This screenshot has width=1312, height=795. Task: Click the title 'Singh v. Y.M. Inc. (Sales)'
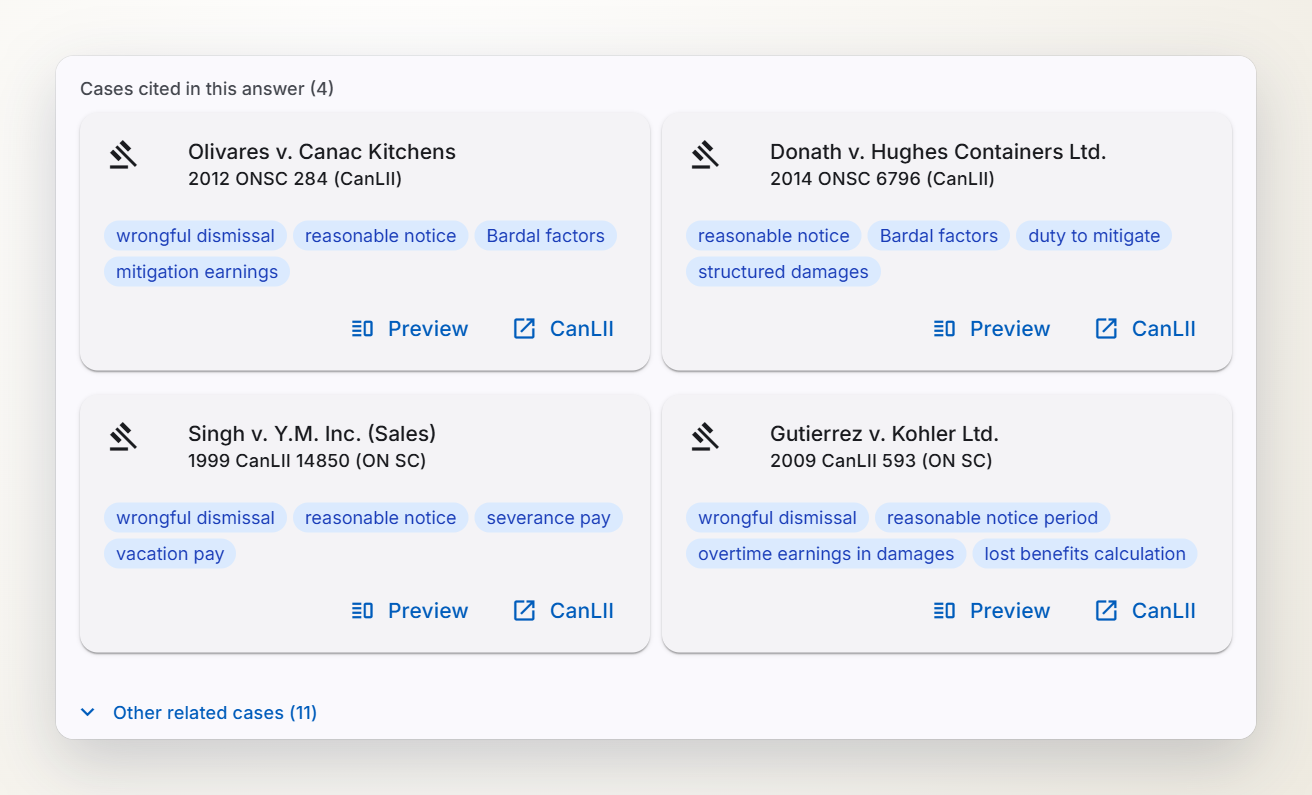[x=312, y=434]
